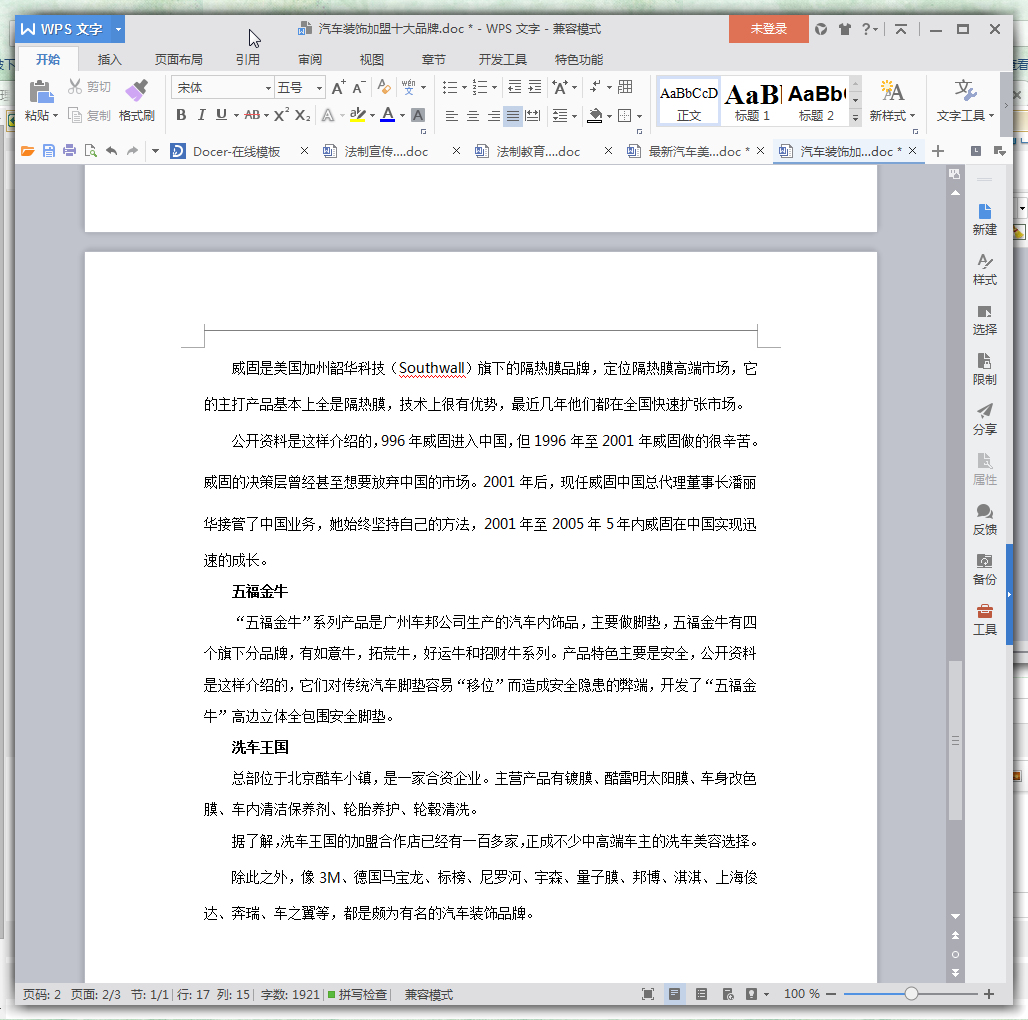Toggle italic formatting
Screen dimensions: 1028x1020
201,115
